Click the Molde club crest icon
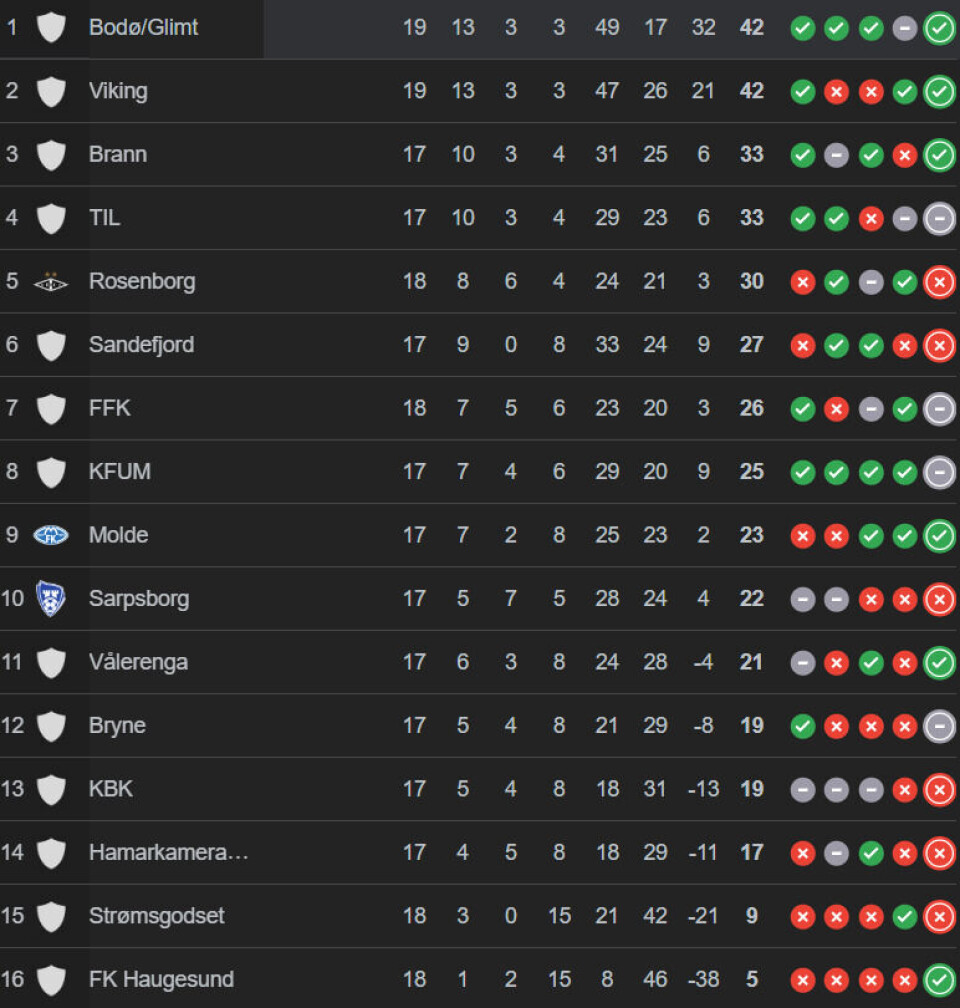This screenshot has width=960, height=1008. click(51, 535)
